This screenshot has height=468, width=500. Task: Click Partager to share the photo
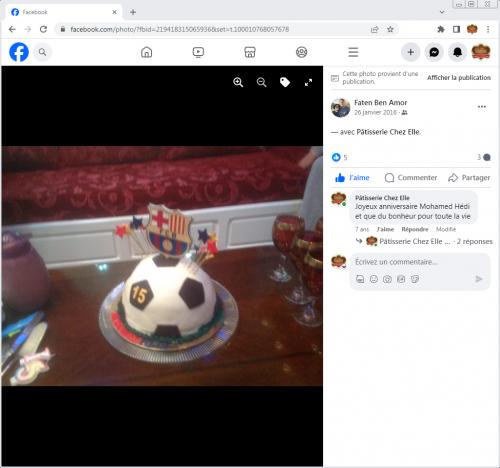[469, 178]
